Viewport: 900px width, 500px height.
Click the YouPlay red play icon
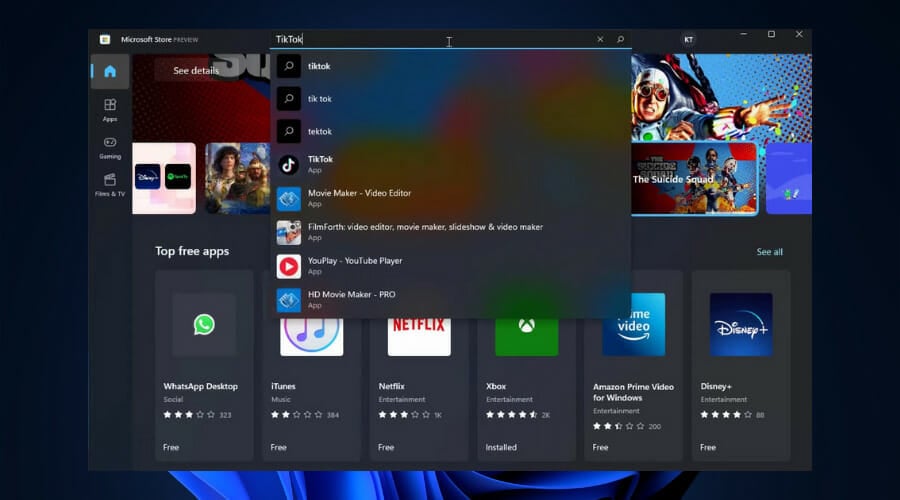click(x=288, y=266)
